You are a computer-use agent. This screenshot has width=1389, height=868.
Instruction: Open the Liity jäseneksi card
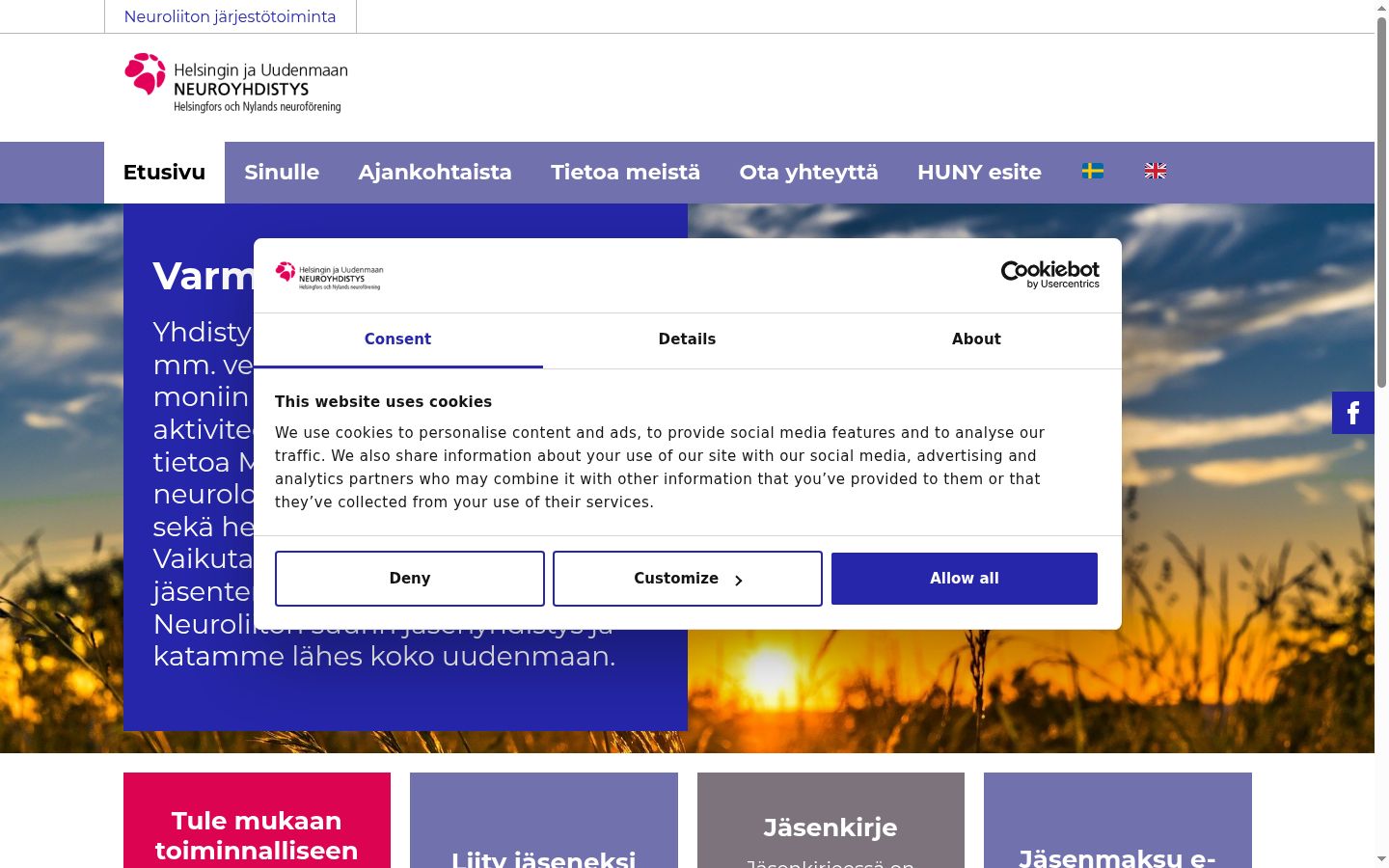pyautogui.click(x=544, y=821)
